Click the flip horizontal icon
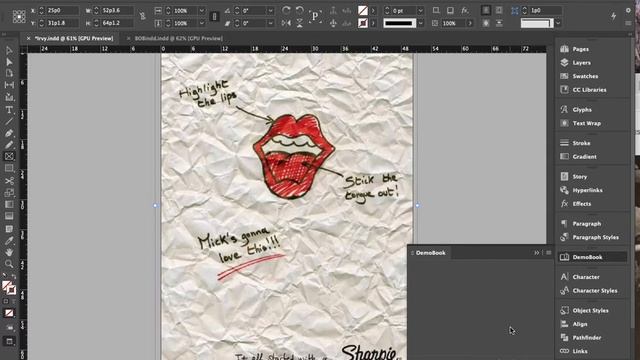 point(286,23)
